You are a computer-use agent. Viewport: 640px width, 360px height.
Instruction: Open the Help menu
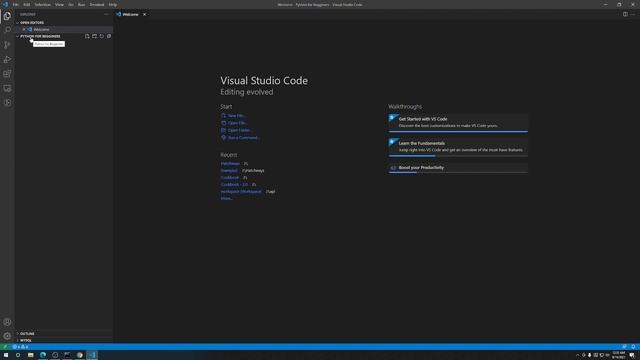click(x=113, y=4)
